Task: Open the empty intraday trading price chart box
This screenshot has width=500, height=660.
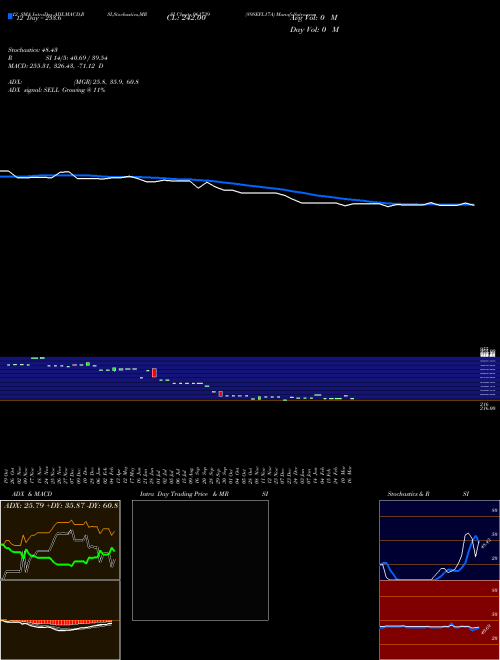Action: click(x=200, y=560)
